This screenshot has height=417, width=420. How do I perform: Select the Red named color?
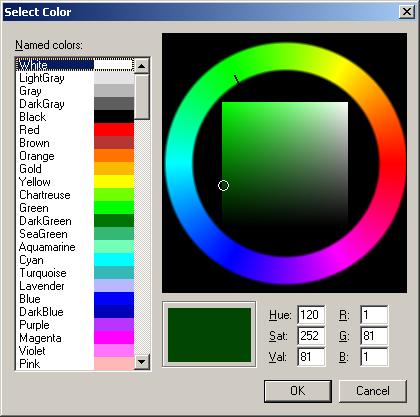tap(75, 130)
